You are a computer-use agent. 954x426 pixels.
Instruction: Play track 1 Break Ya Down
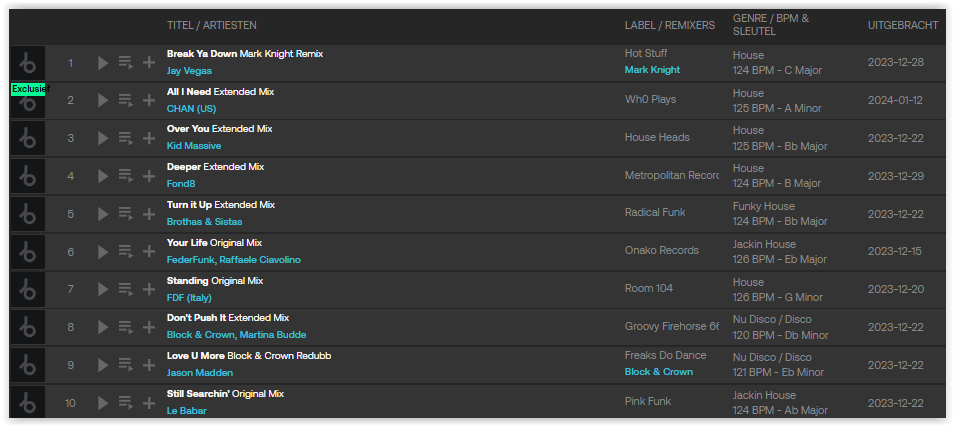[x=103, y=62]
